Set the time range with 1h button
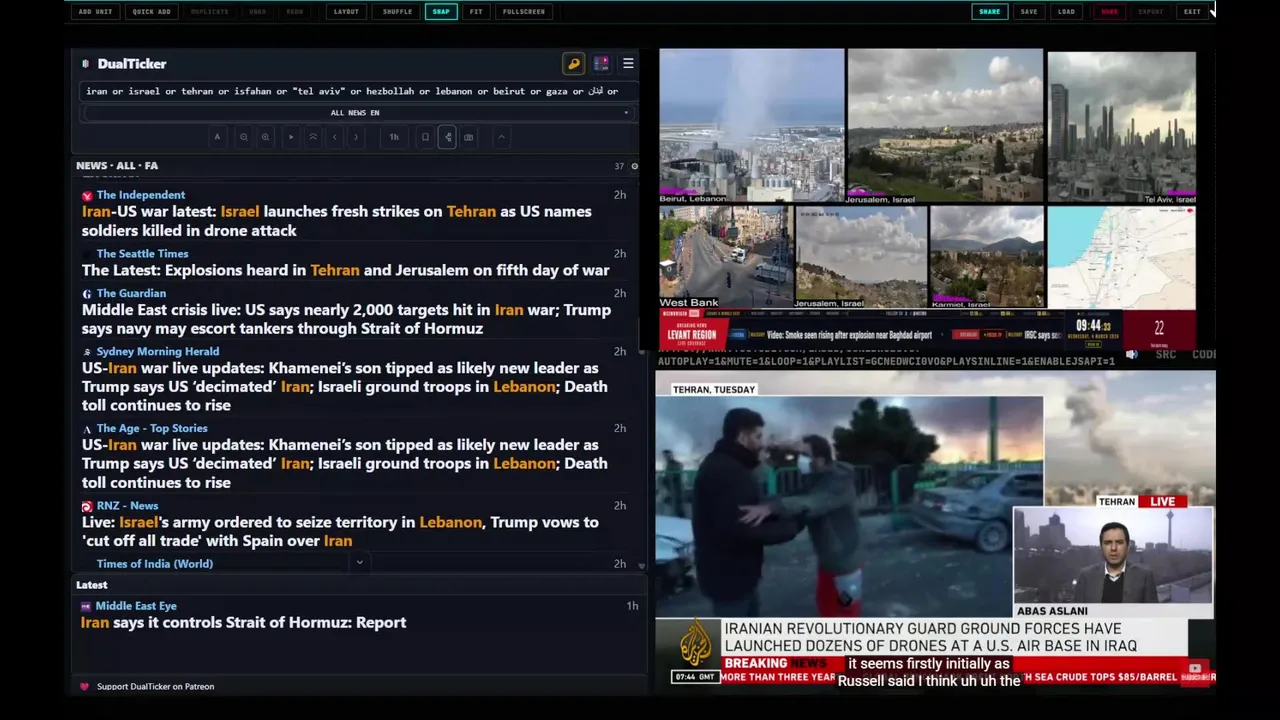This screenshot has width=1280, height=720. click(394, 137)
